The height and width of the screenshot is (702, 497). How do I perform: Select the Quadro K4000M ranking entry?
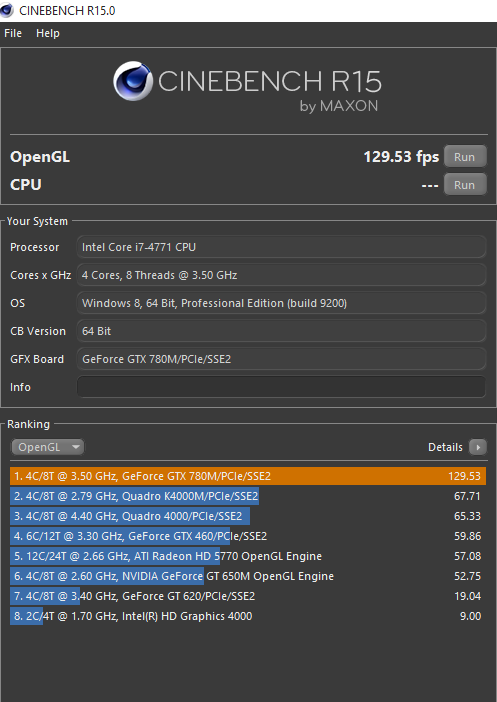click(x=248, y=496)
